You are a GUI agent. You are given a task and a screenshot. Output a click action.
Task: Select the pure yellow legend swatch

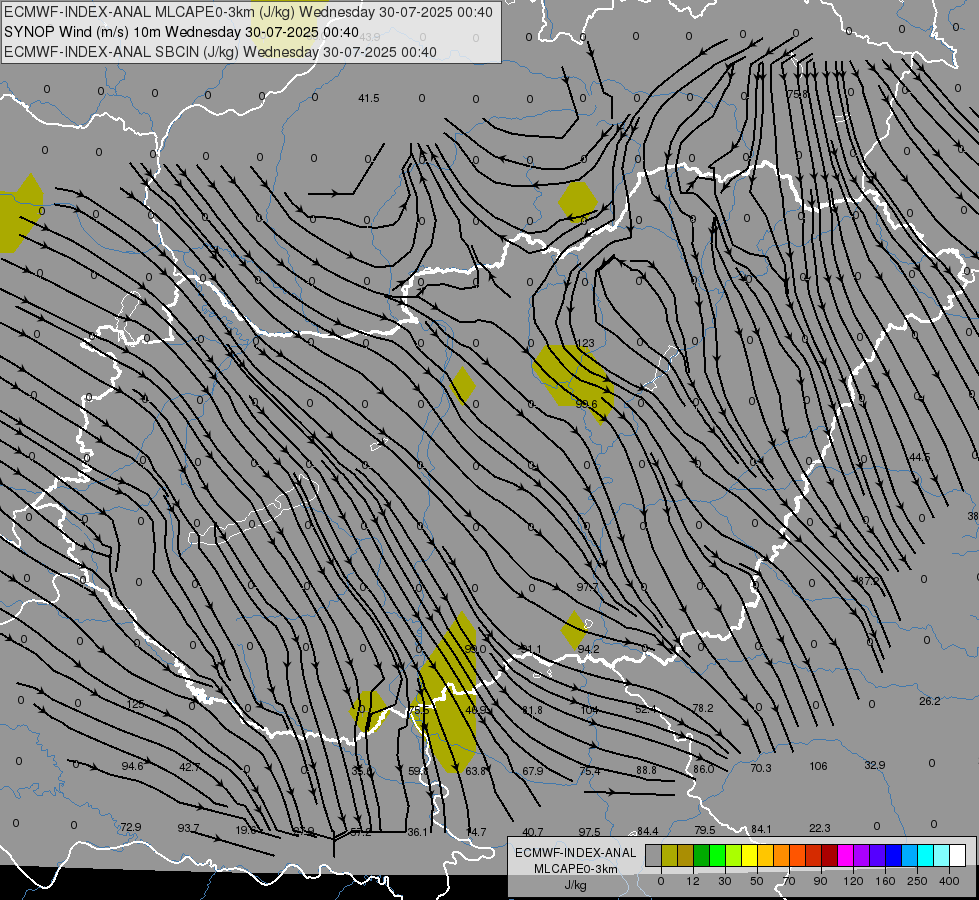[x=749, y=855]
